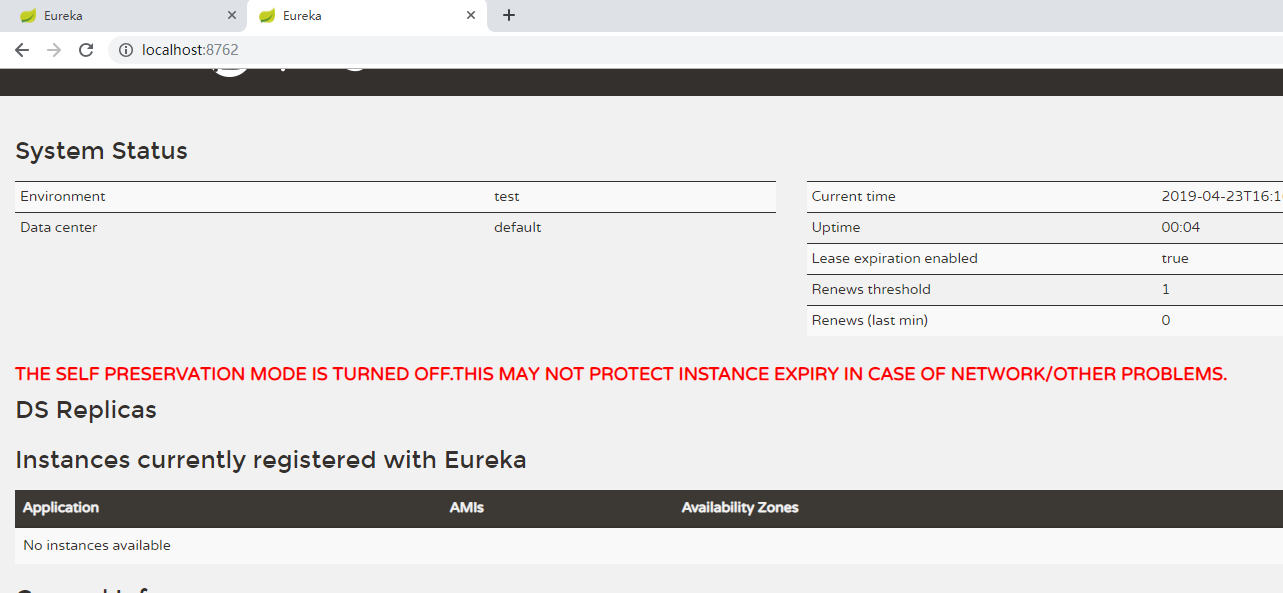This screenshot has height=593, width=1283.
Task: Select the Data center row label
Action: [59, 228]
